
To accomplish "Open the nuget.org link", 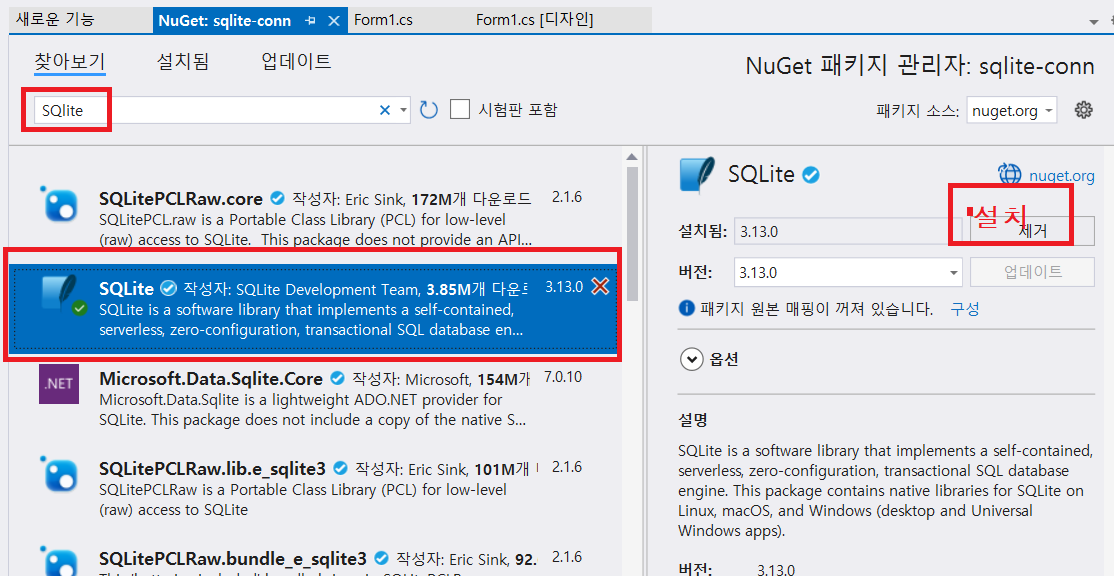I will coord(1061,175).
